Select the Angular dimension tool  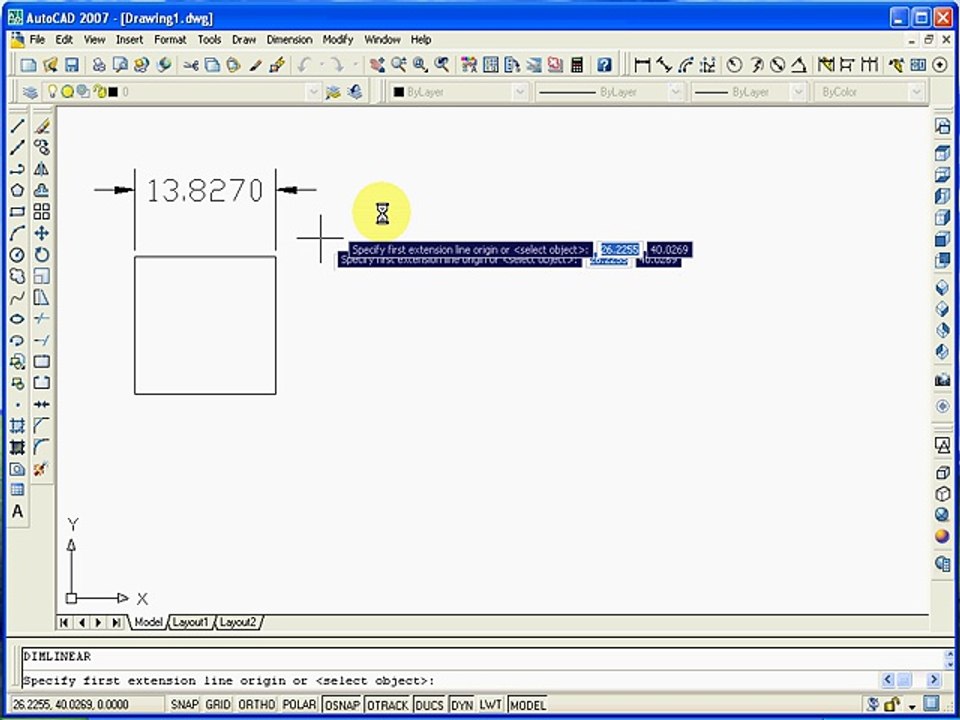pos(798,65)
